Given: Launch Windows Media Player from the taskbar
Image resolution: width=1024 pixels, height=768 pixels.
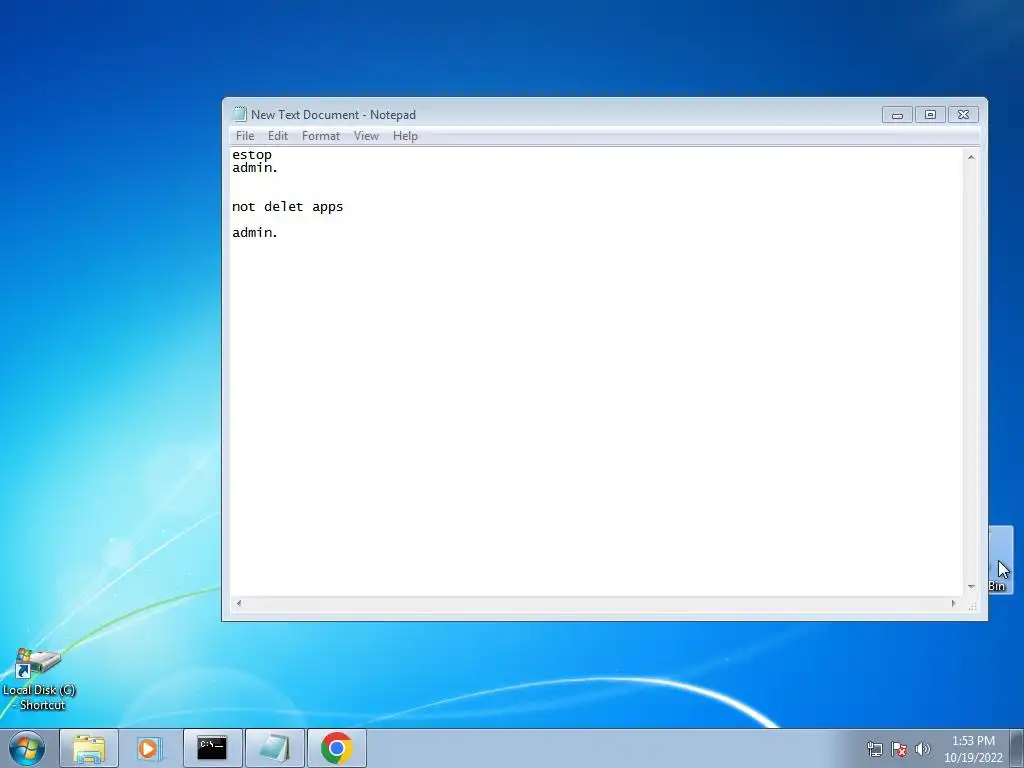Looking at the screenshot, I should tap(148, 748).
